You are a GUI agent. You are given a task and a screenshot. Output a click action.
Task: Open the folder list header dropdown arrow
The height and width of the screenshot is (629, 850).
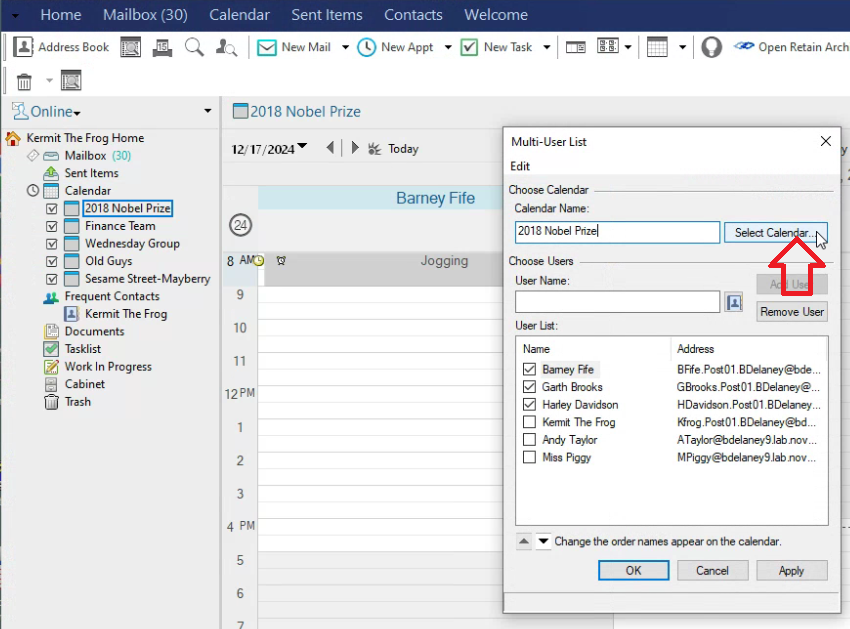(208, 111)
